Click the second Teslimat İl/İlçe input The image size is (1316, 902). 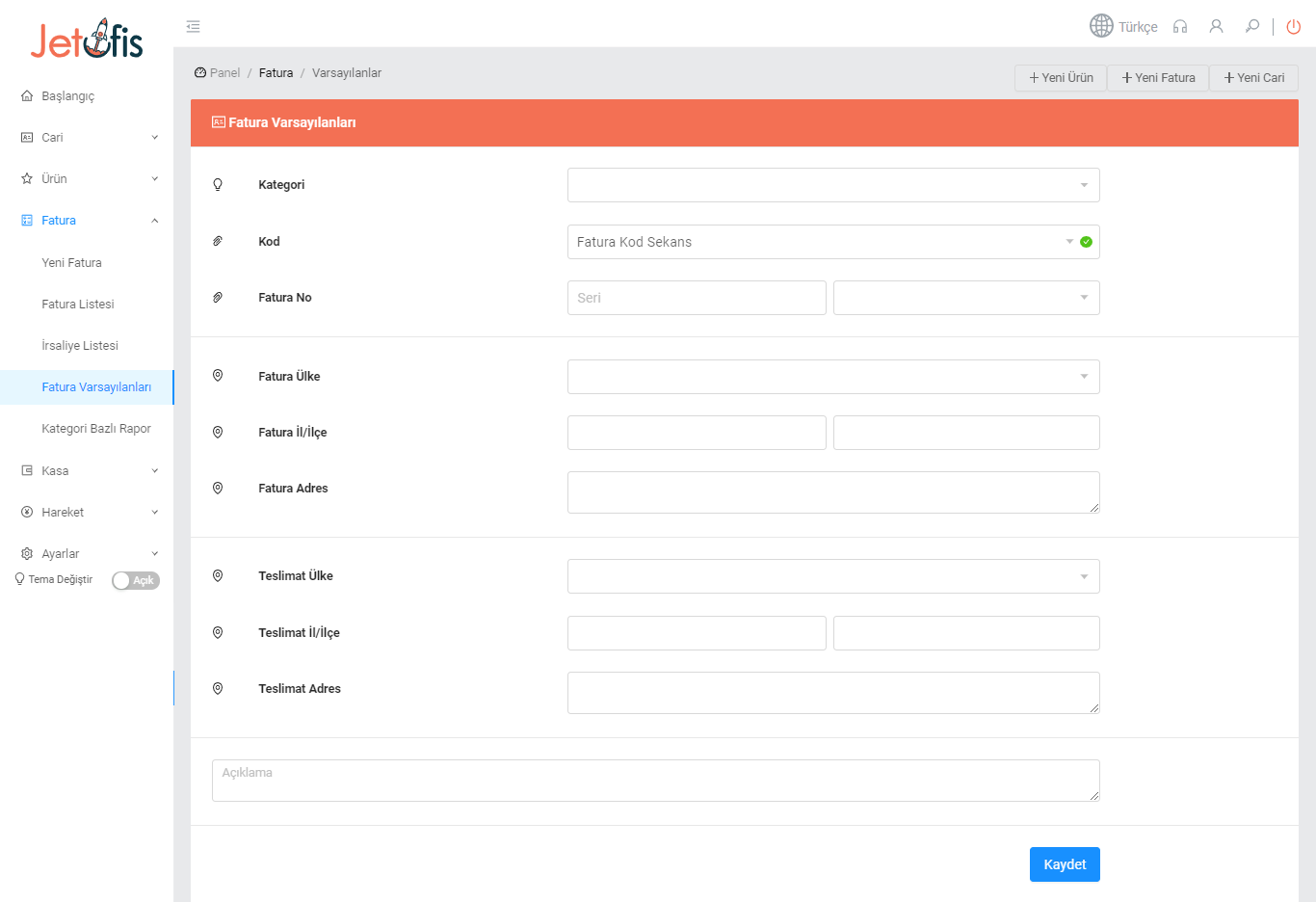(966, 633)
